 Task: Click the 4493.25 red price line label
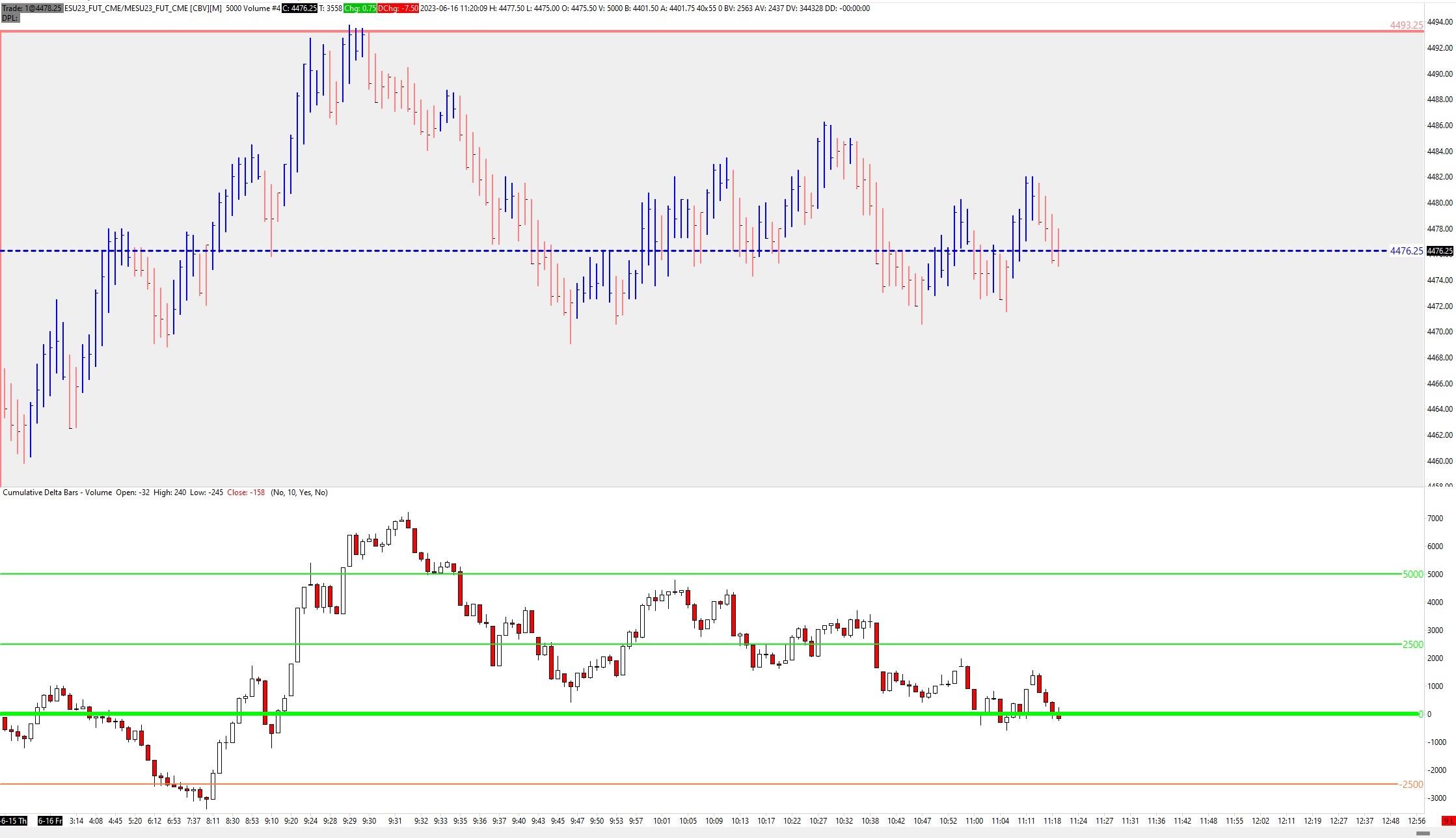(1406, 25)
